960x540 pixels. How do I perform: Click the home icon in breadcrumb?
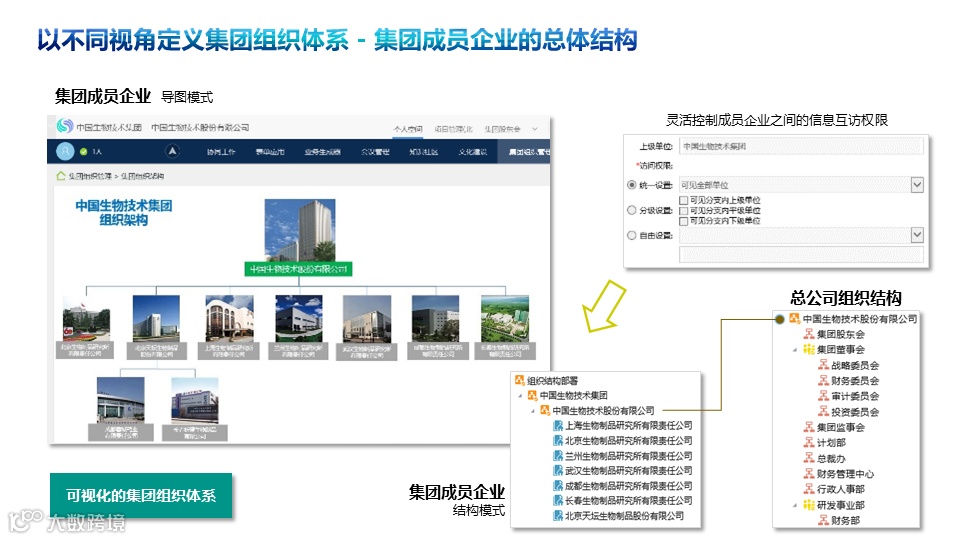point(61,176)
